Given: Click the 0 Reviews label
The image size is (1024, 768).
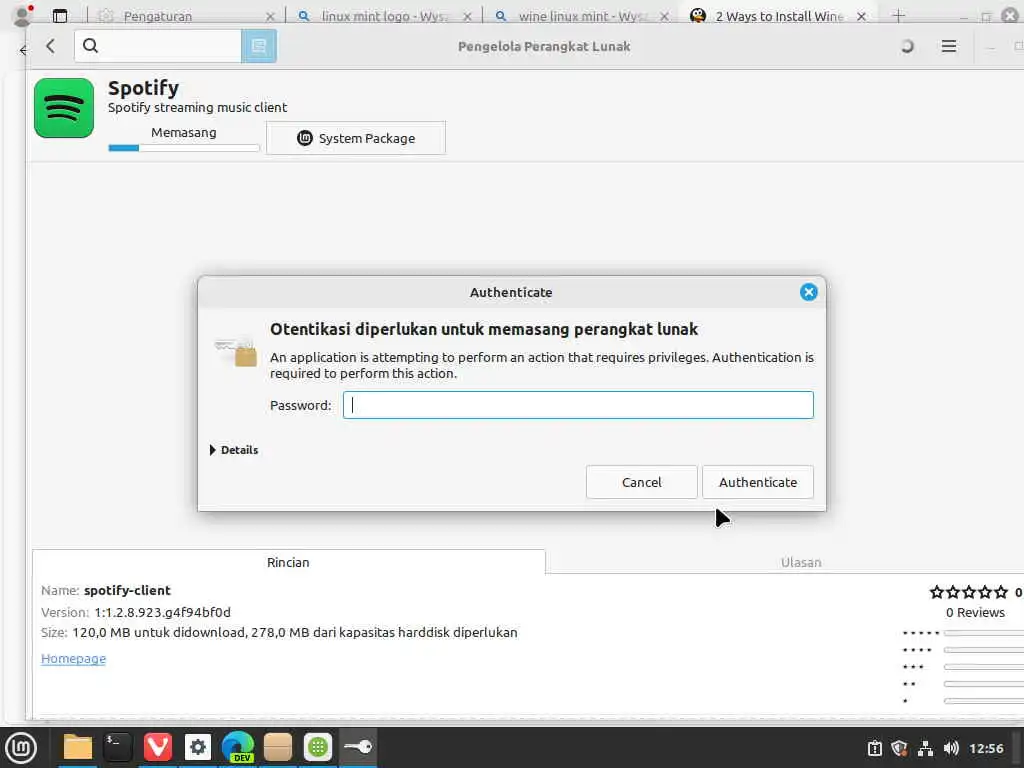Looking at the screenshot, I should (975, 613).
